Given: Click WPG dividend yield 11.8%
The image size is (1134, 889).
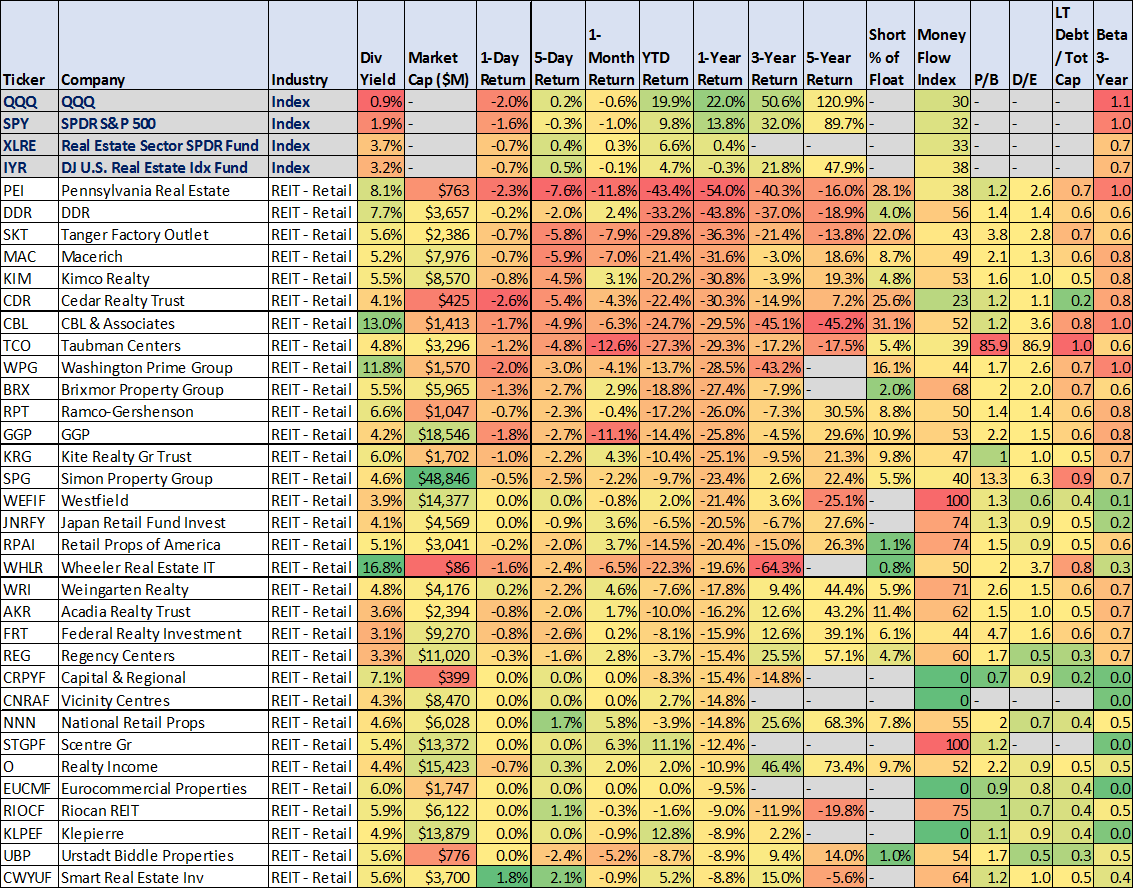Looking at the screenshot, I should (381, 367).
